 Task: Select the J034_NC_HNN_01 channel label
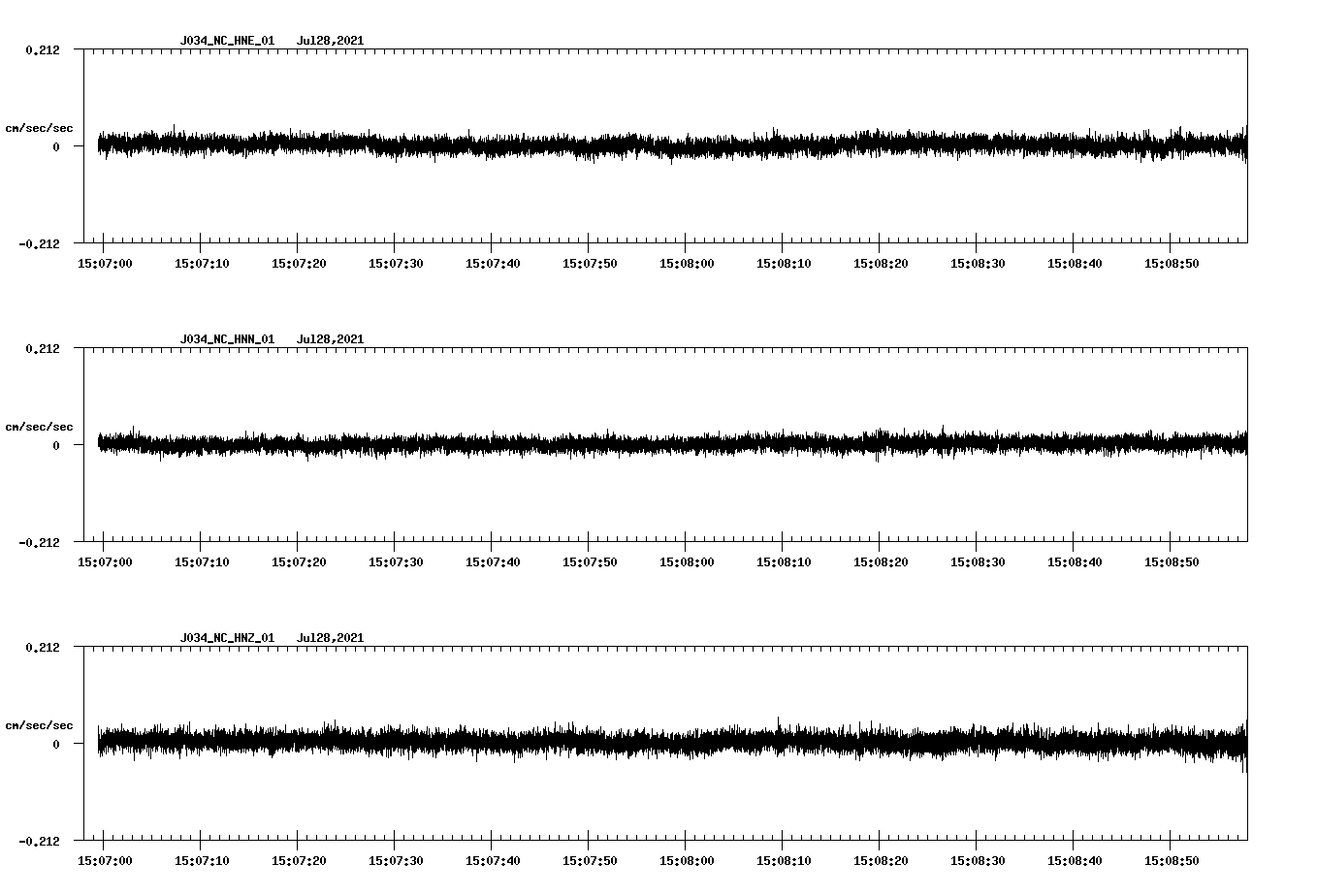(x=226, y=339)
